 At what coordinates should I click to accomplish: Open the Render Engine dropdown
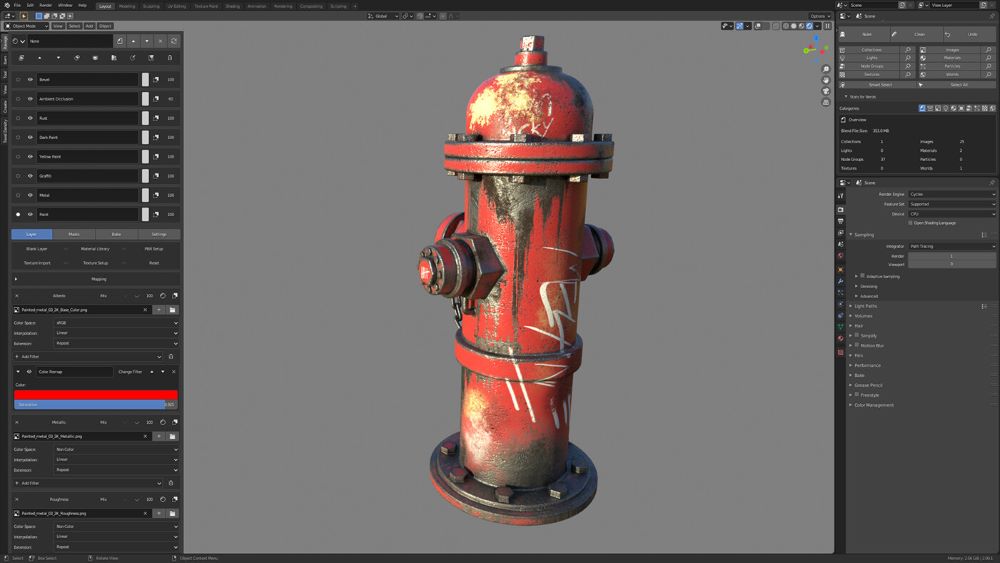tap(951, 194)
